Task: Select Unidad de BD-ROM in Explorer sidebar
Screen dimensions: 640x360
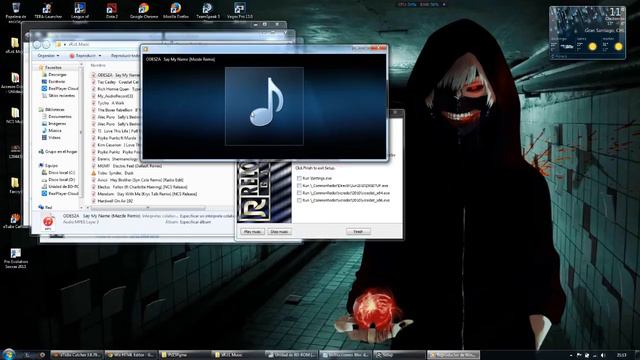Action: pyautogui.click(x=60, y=187)
